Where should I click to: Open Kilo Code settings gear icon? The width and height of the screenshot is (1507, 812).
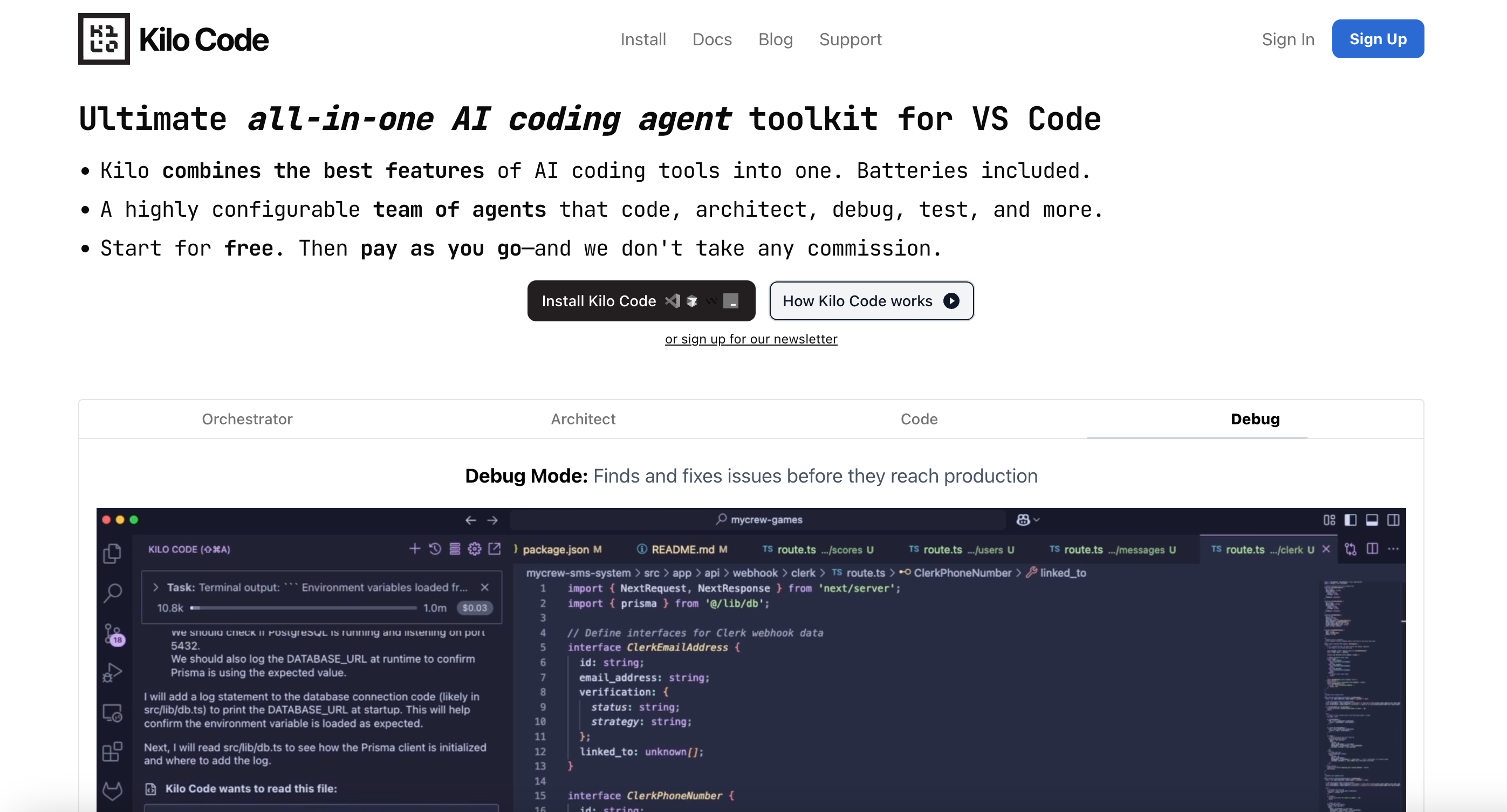tap(475, 549)
